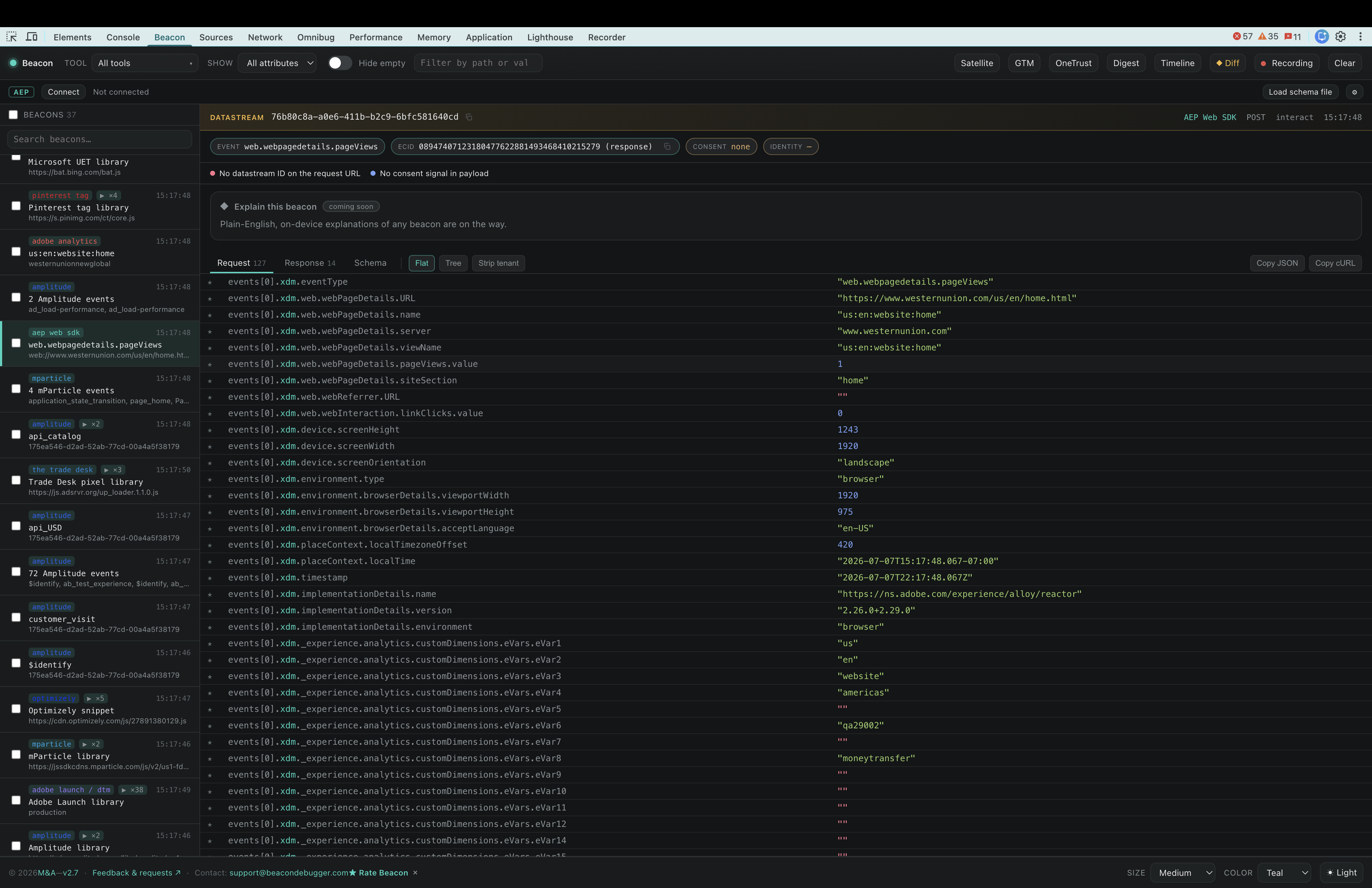
Task: Expand the adobe launch / dtm ×38 group
Action: [x=132, y=790]
